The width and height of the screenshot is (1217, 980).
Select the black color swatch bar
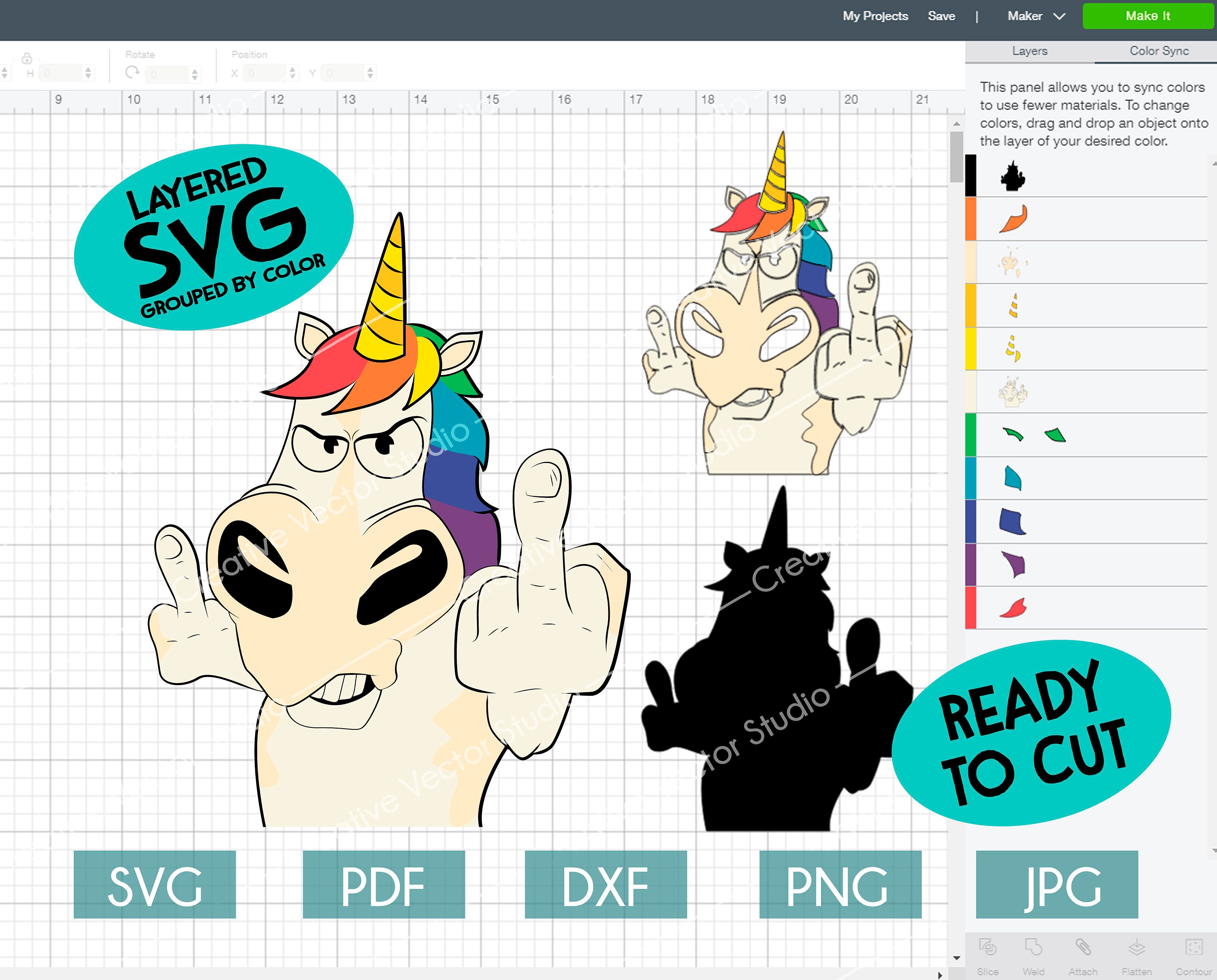tap(971, 176)
